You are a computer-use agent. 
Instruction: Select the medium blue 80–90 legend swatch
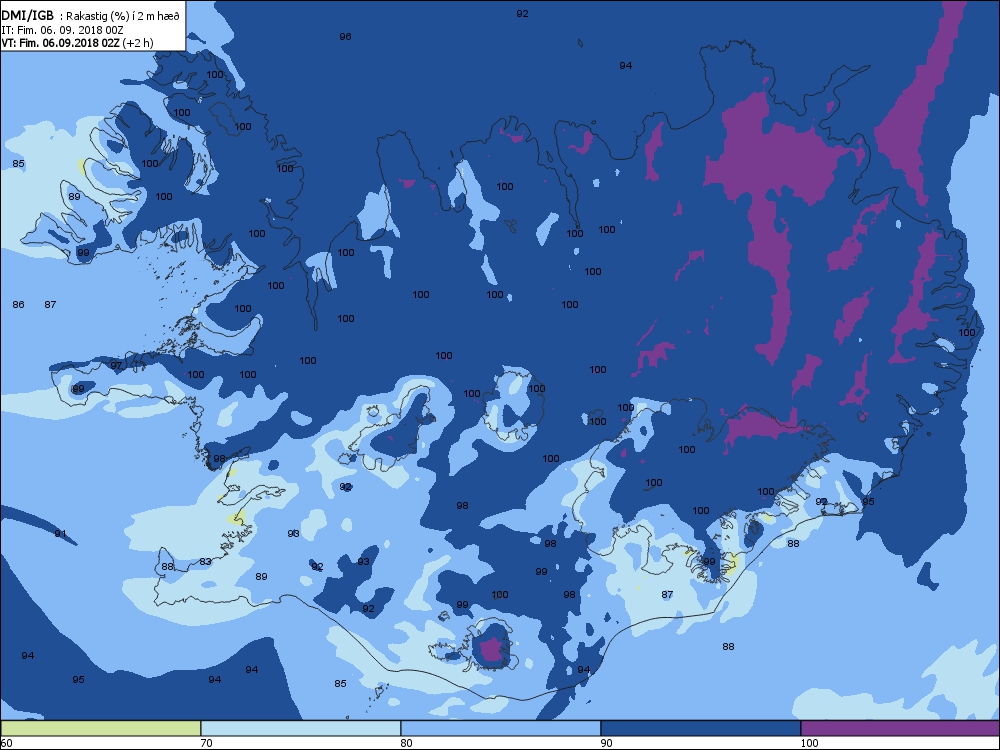[x=501, y=728]
